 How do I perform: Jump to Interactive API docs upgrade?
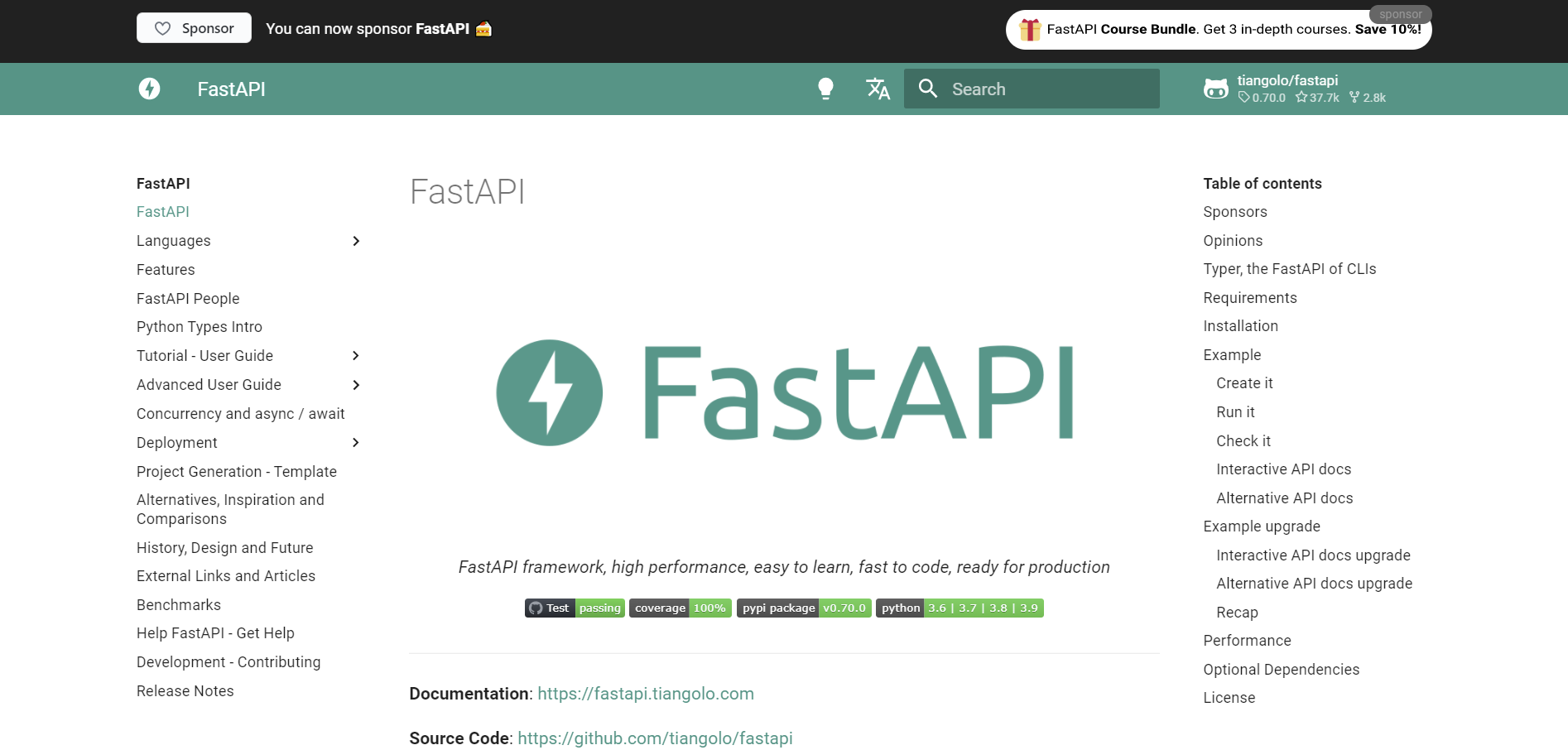(1313, 555)
